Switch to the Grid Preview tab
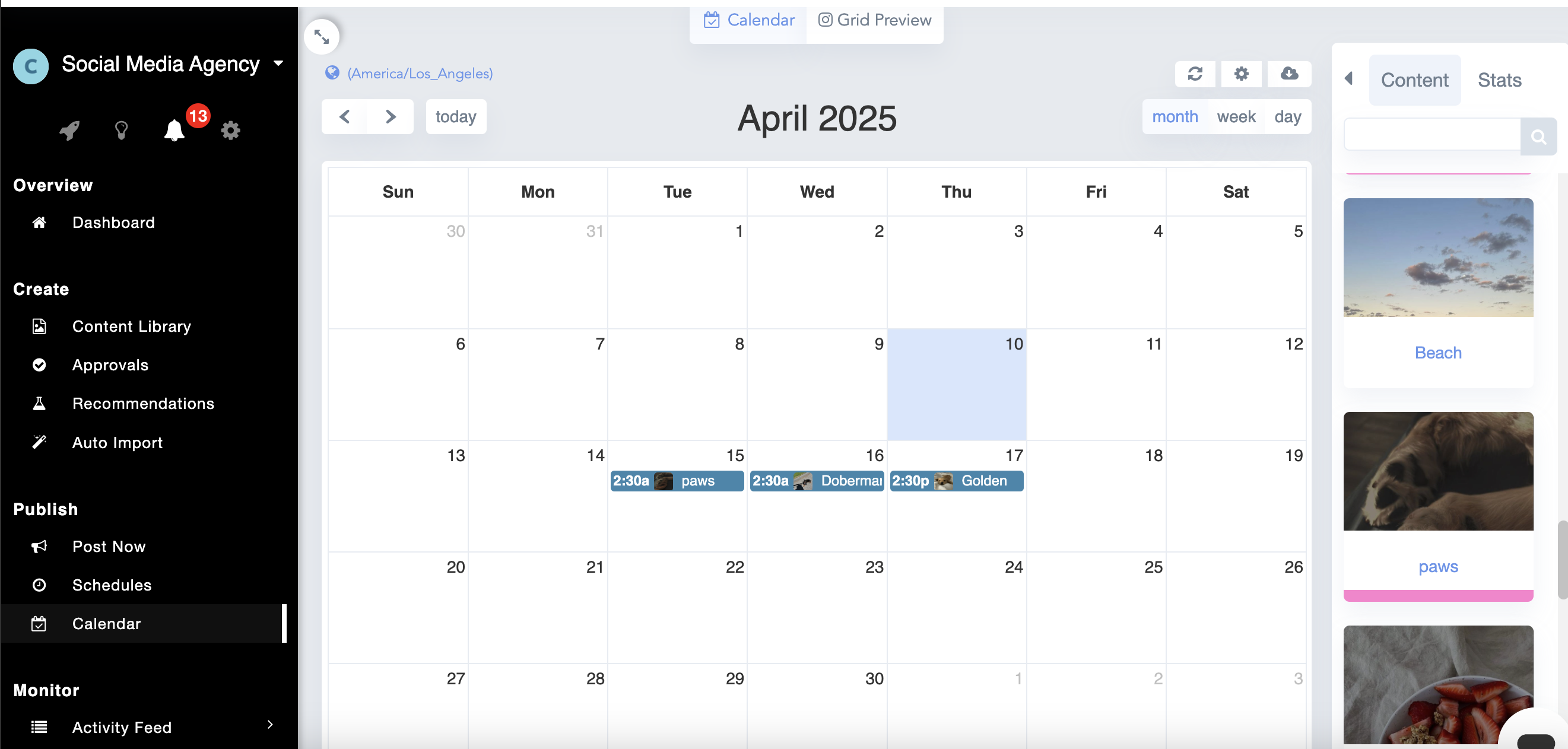Image resolution: width=1568 pixels, height=749 pixels. 875,20
